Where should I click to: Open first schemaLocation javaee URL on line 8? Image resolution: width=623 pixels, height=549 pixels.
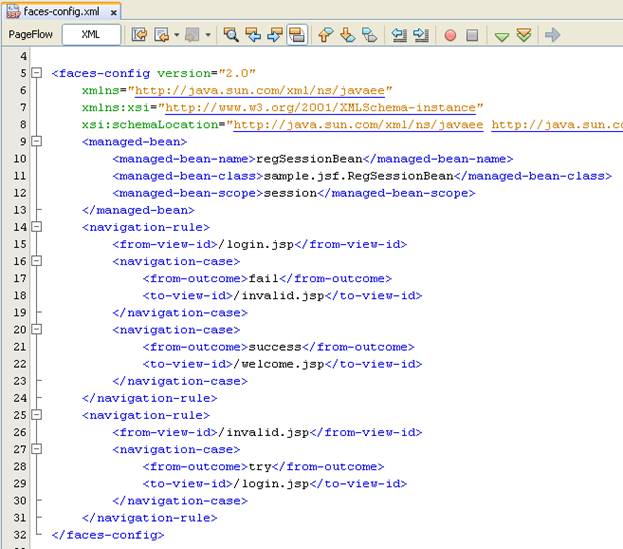point(358,125)
